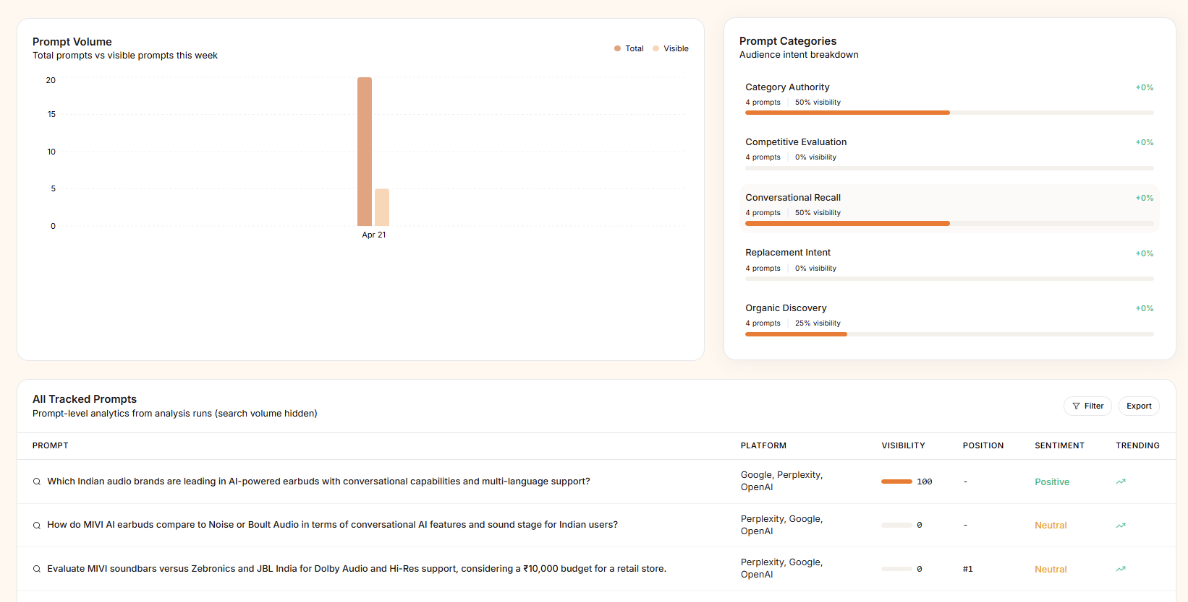Click +0% change next to Replacement Intent
This screenshot has height=602, width=1188.
click(x=1144, y=253)
